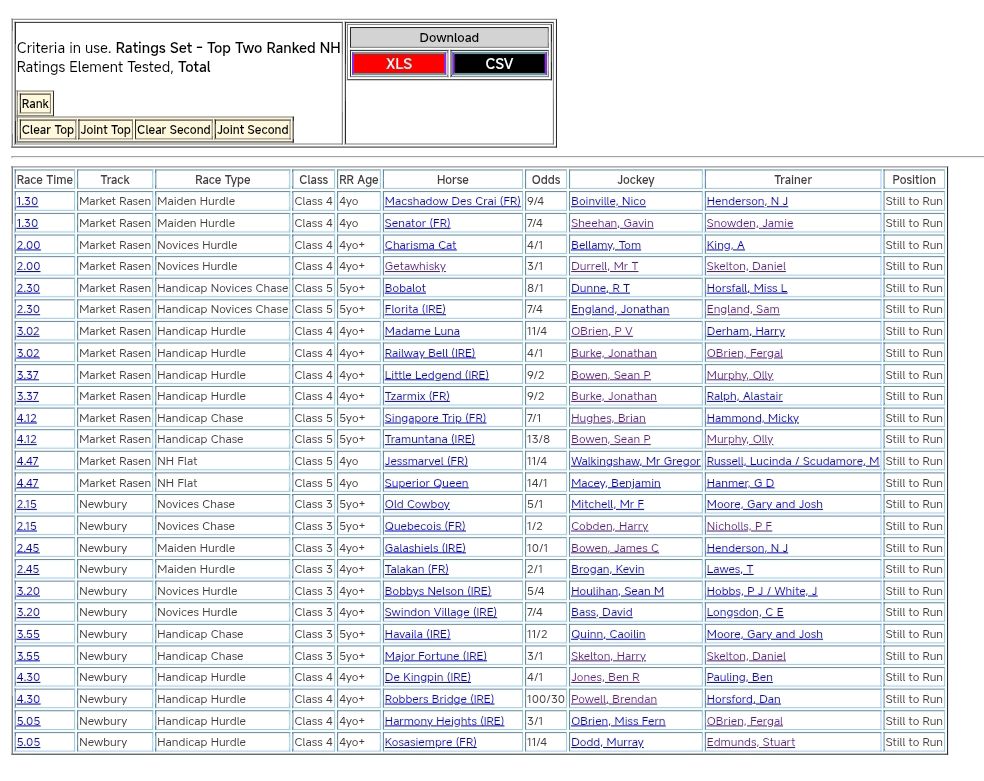Viewport: 984px width, 781px height.
Task: Open horse Robbers Bridge (IRE)
Action: tap(439, 700)
